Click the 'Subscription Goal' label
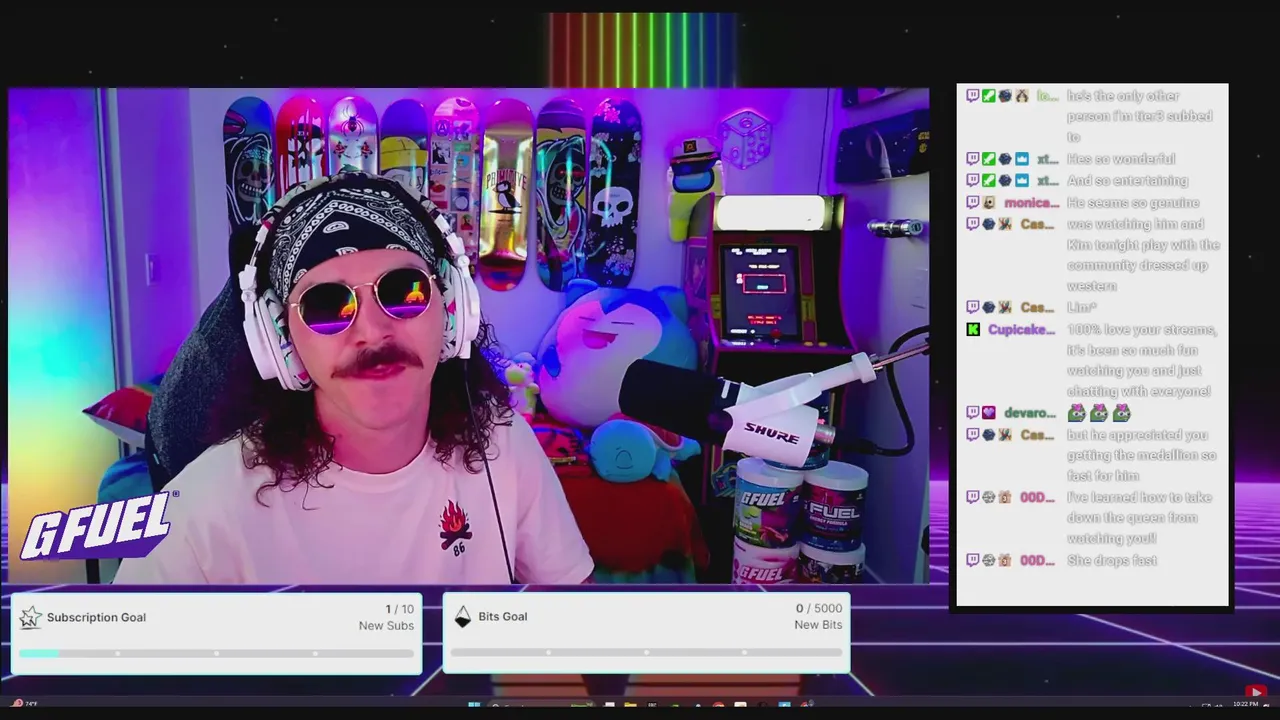Screen dimensions: 1280x720 [96, 617]
